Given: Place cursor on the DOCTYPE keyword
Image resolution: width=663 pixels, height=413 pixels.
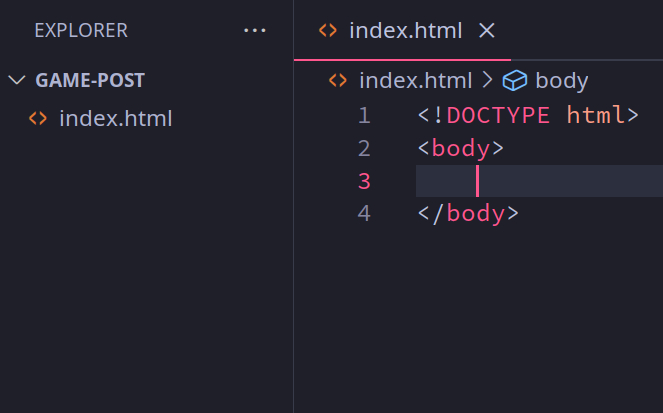Looking at the screenshot, I should 498,115.
